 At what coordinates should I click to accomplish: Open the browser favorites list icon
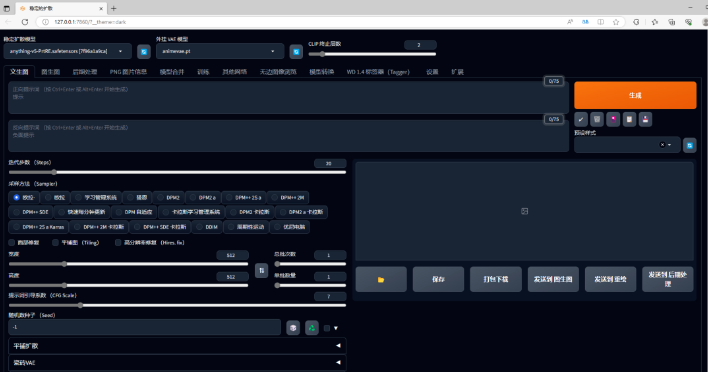click(x=655, y=22)
